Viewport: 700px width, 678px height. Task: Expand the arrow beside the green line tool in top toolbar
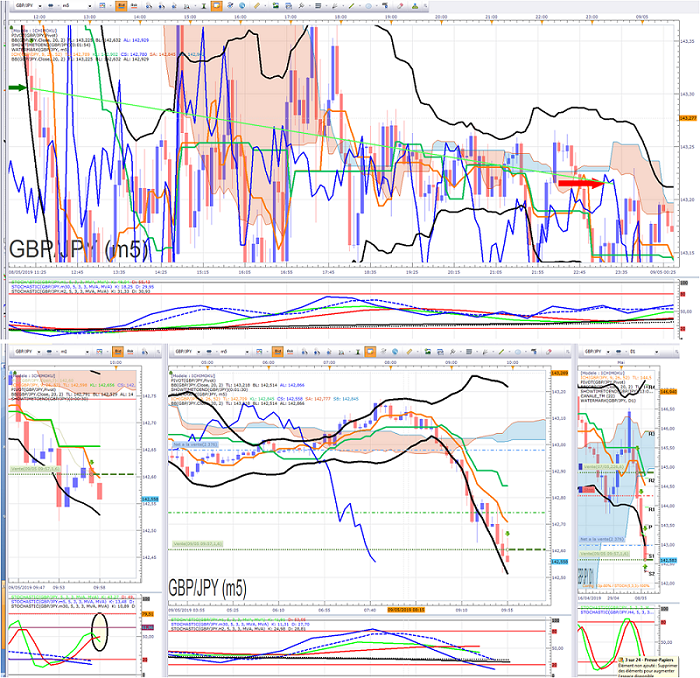tap(360, 6)
